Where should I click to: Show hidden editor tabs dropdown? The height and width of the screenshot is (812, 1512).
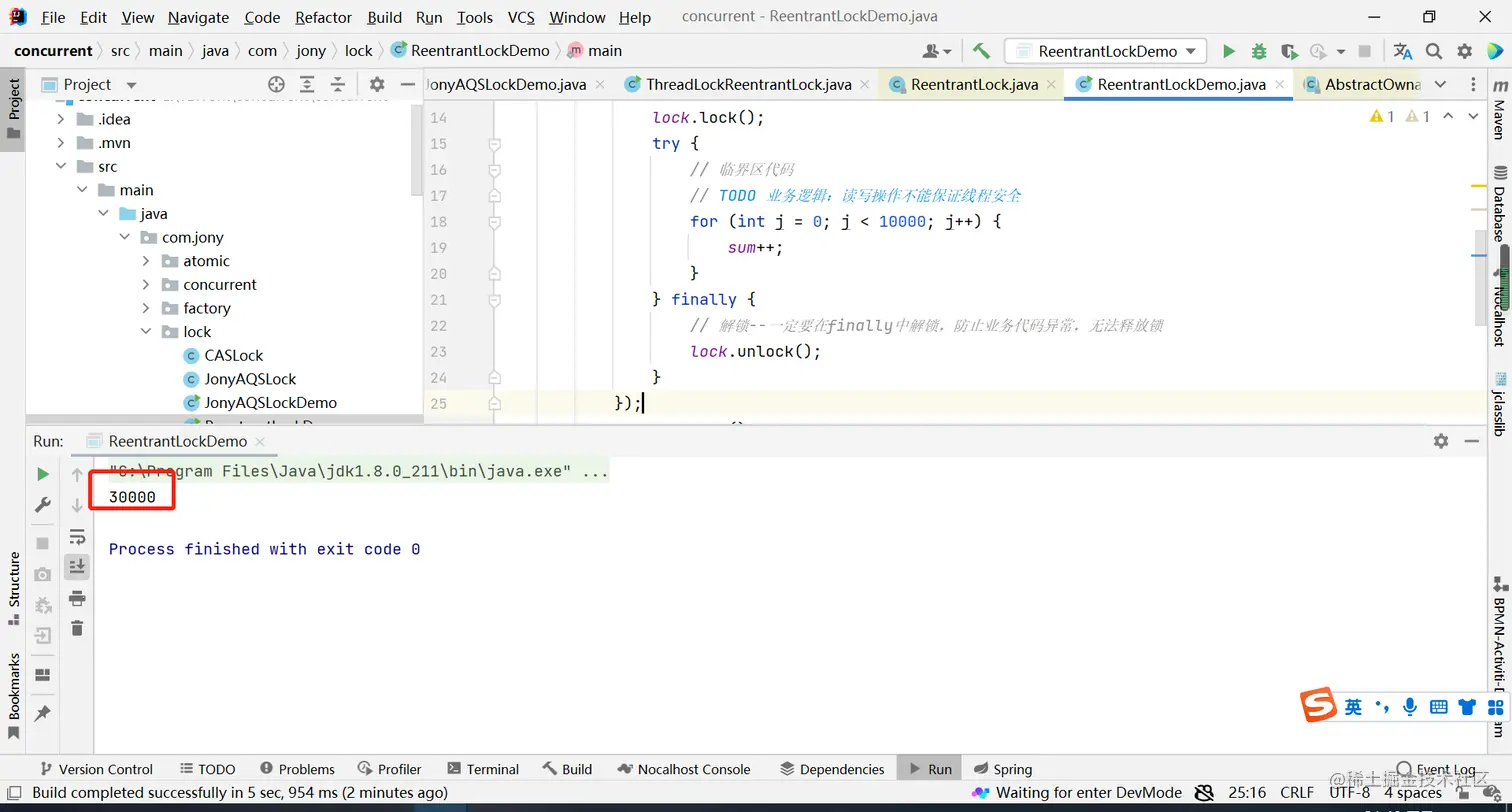tap(1440, 84)
